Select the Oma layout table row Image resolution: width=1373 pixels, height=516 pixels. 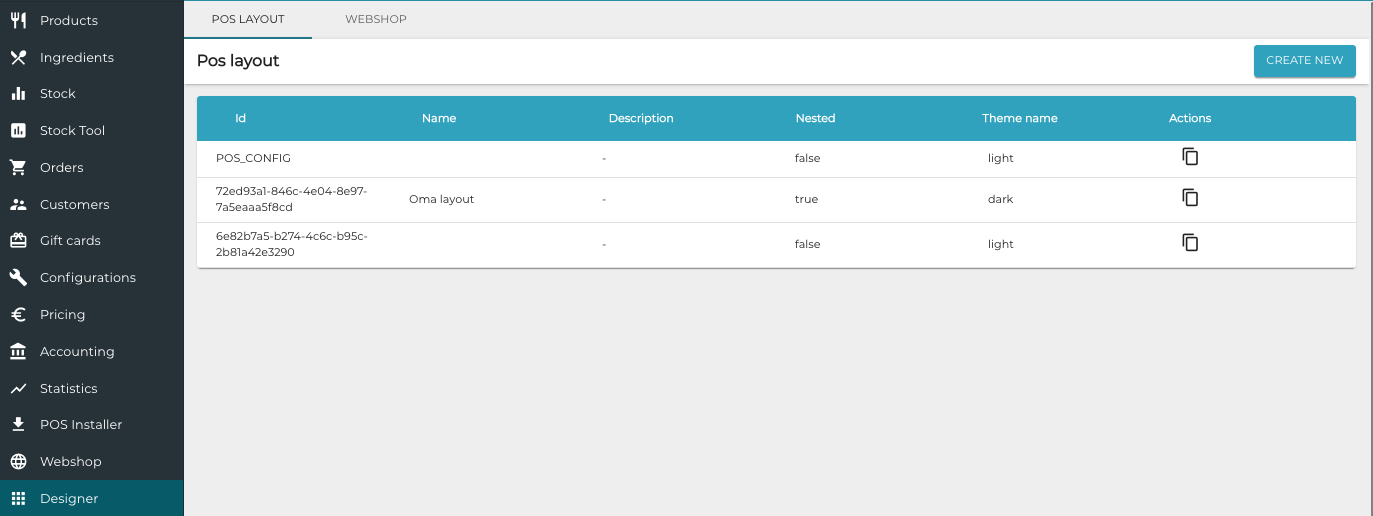pos(441,199)
